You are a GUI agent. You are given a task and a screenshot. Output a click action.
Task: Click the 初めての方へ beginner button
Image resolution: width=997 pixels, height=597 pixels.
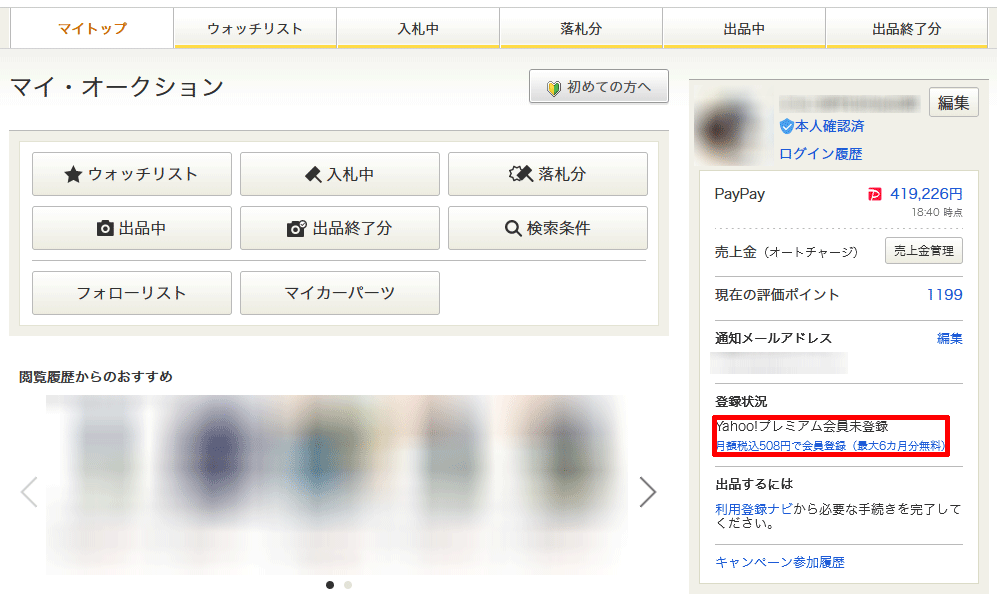point(598,87)
